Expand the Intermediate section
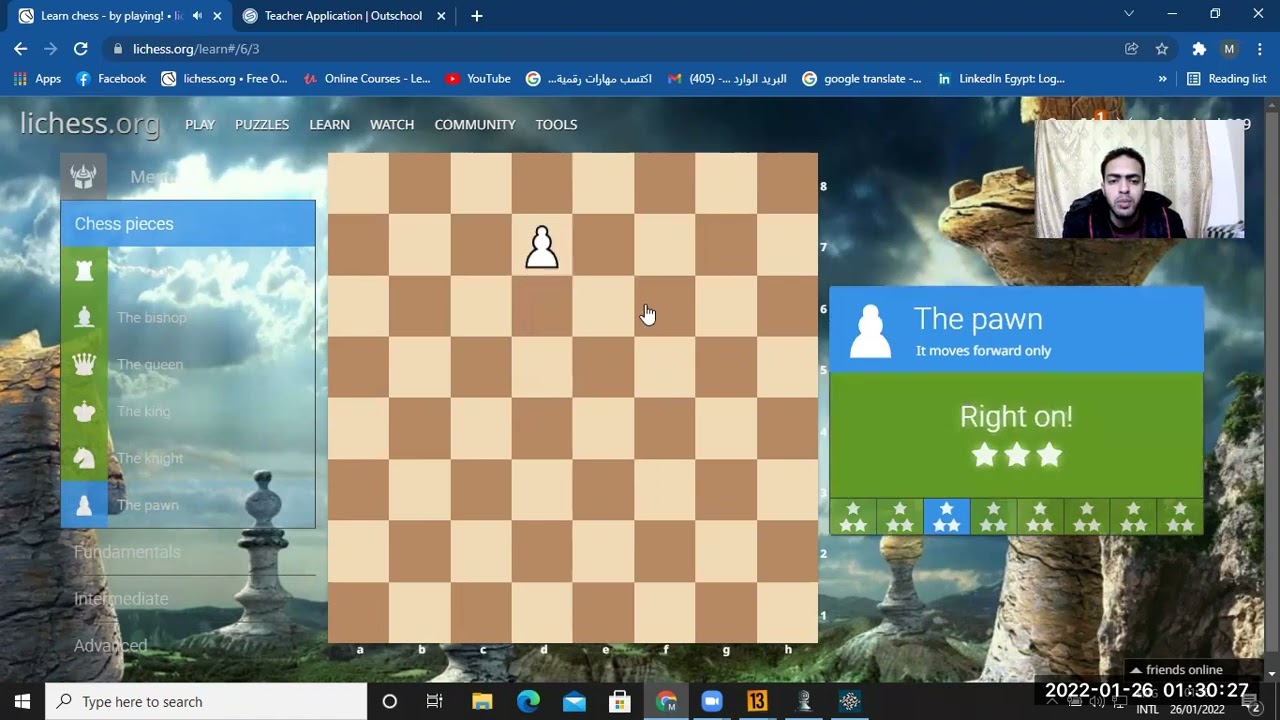Screen dimensions: 1280x720 pos(121,598)
